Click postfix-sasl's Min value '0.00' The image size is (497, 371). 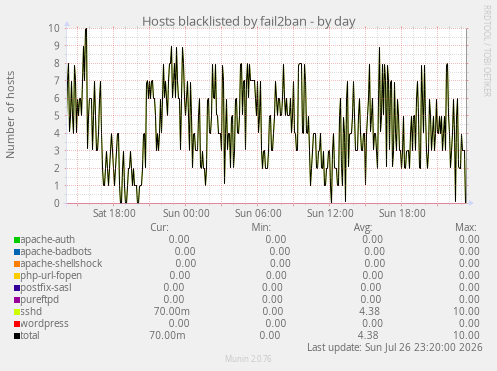coord(272,288)
